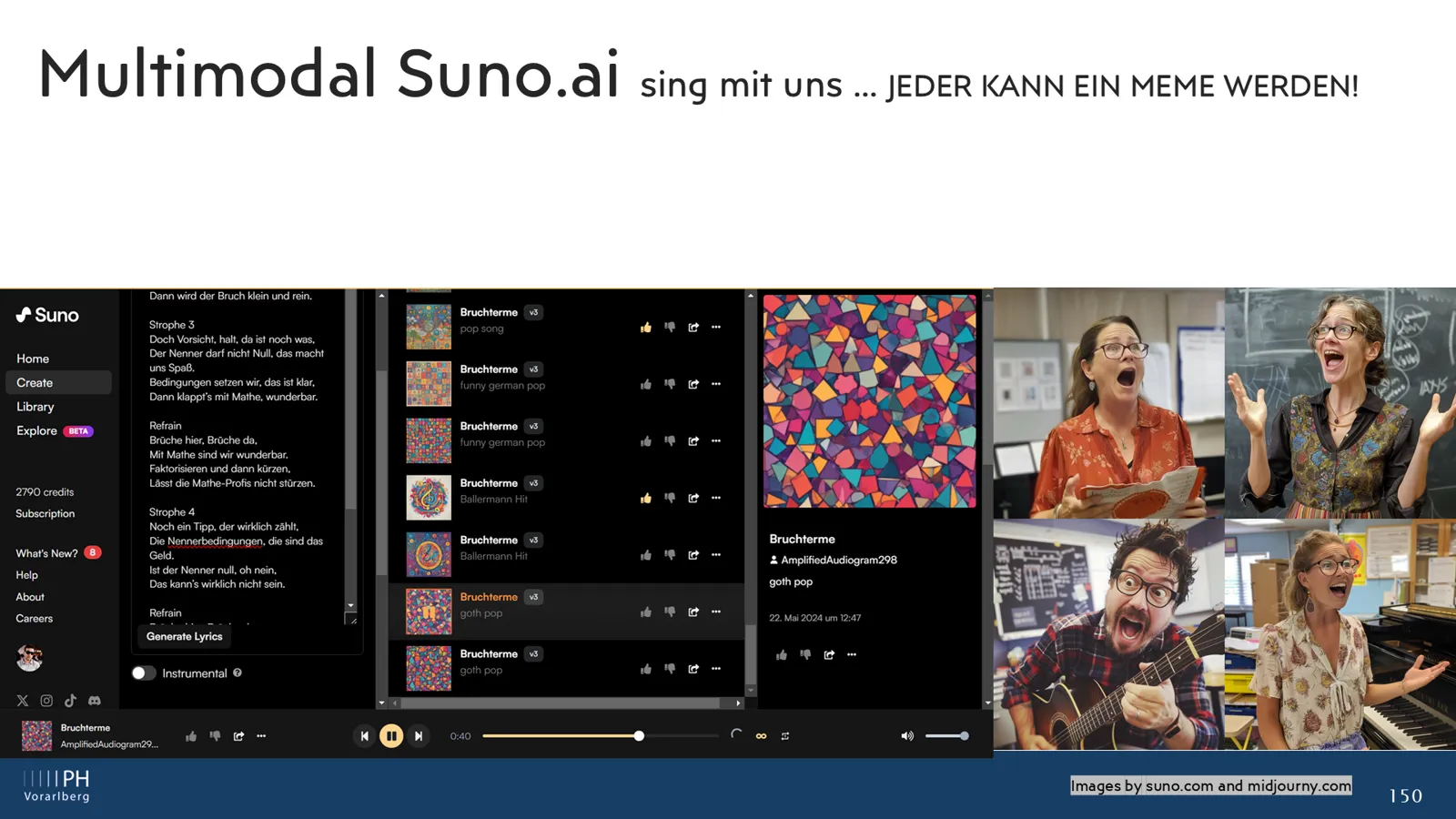Open the Subscription link
Image resolution: width=1456 pixels, height=819 pixels.
click(x=45, y=513)
